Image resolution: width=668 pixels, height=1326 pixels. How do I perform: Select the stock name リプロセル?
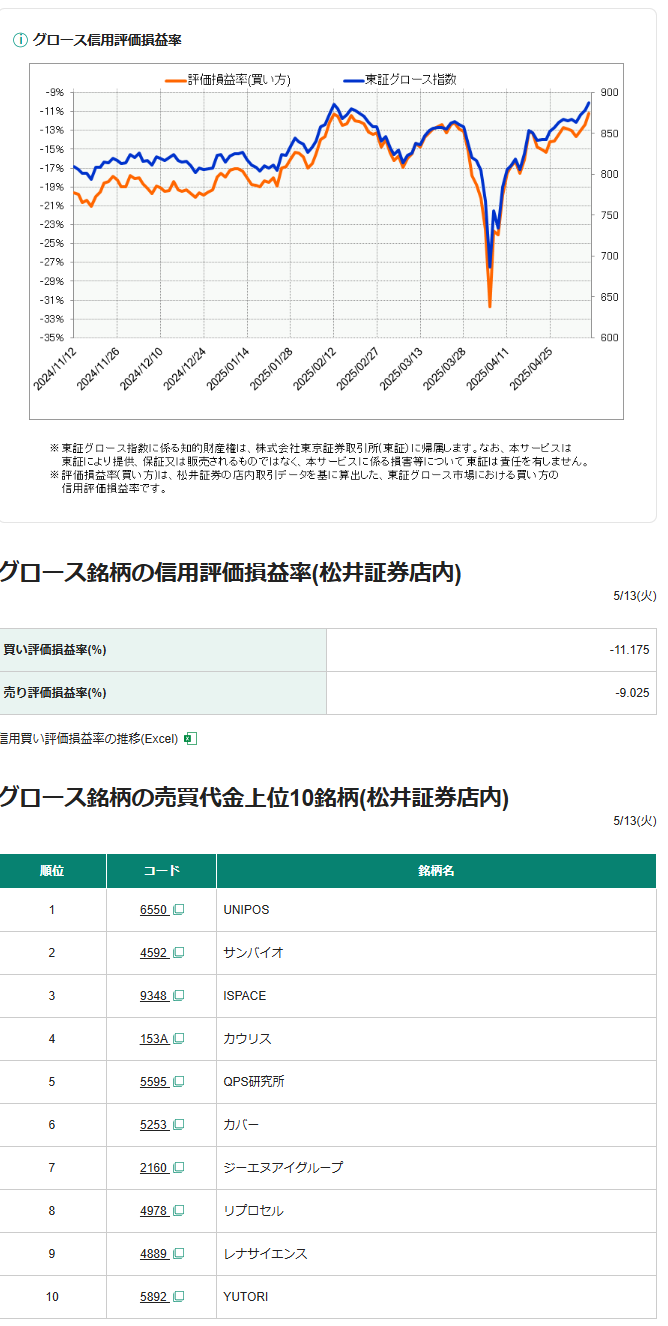coord(254,1211)
